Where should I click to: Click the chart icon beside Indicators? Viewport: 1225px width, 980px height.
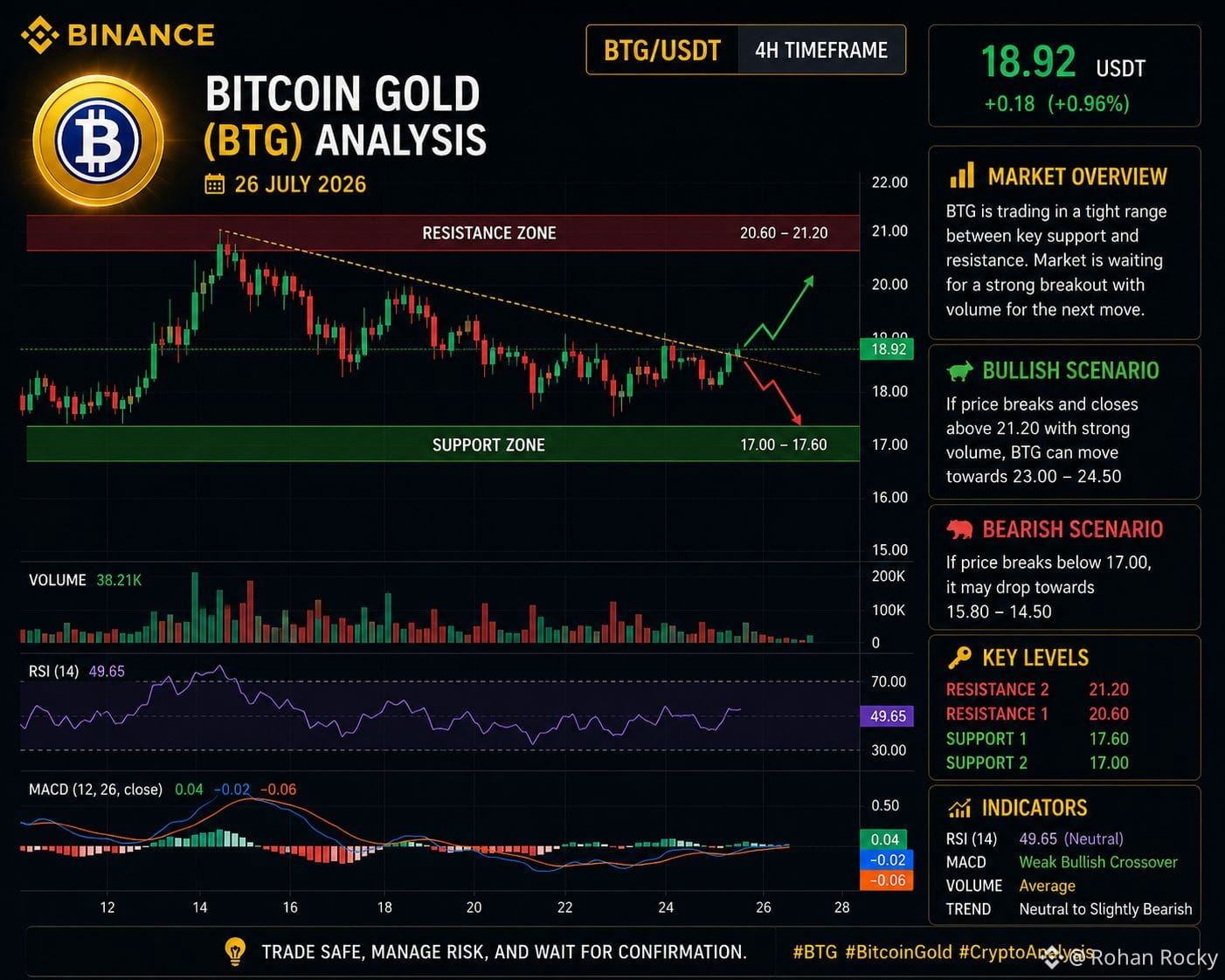[x=959, y=808]
